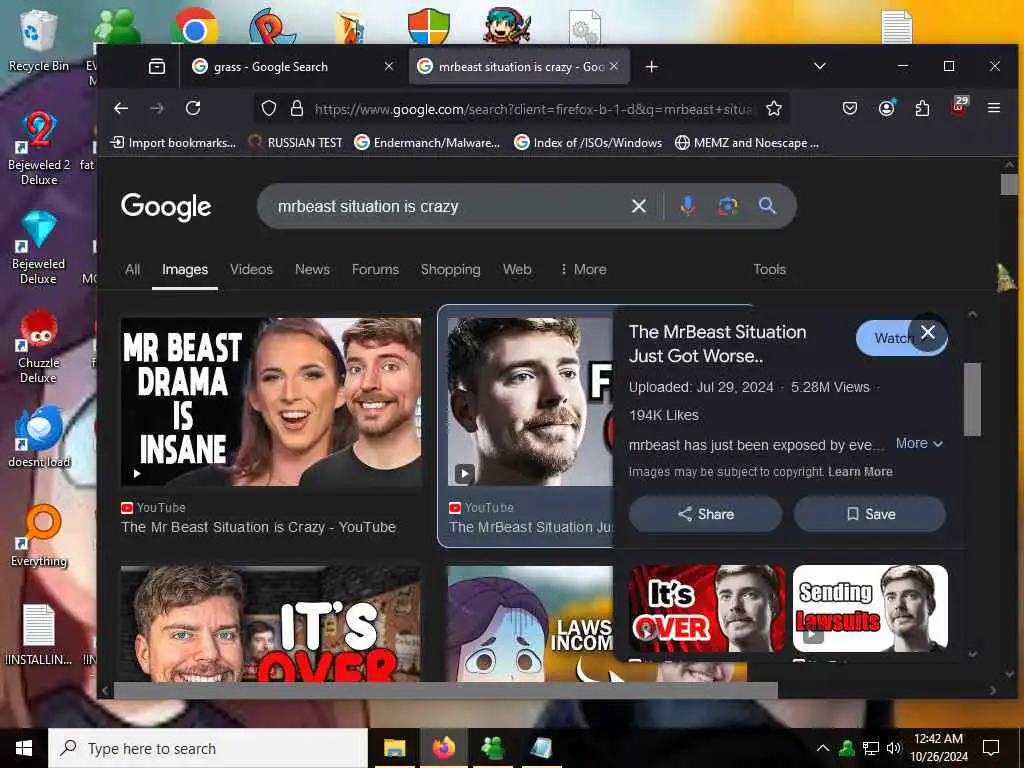Open the Tools search options
The width and height of the screenshot is (1024, 768).
[x=769, y=269]
